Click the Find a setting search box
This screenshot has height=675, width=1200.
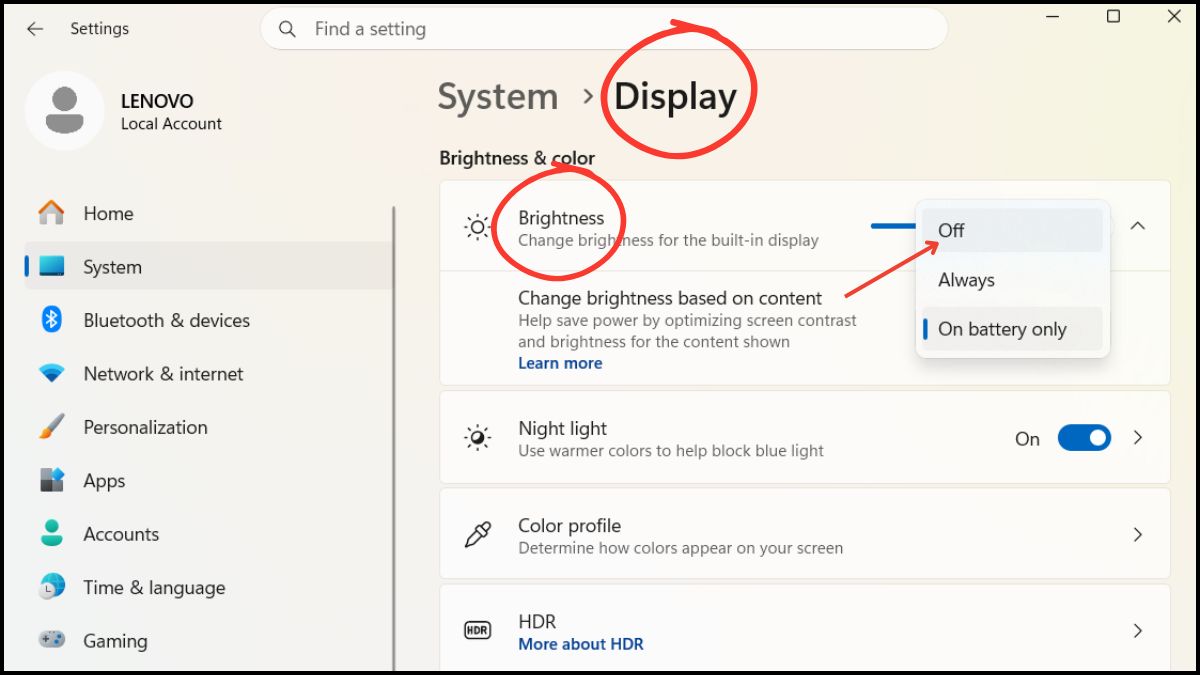604,29
